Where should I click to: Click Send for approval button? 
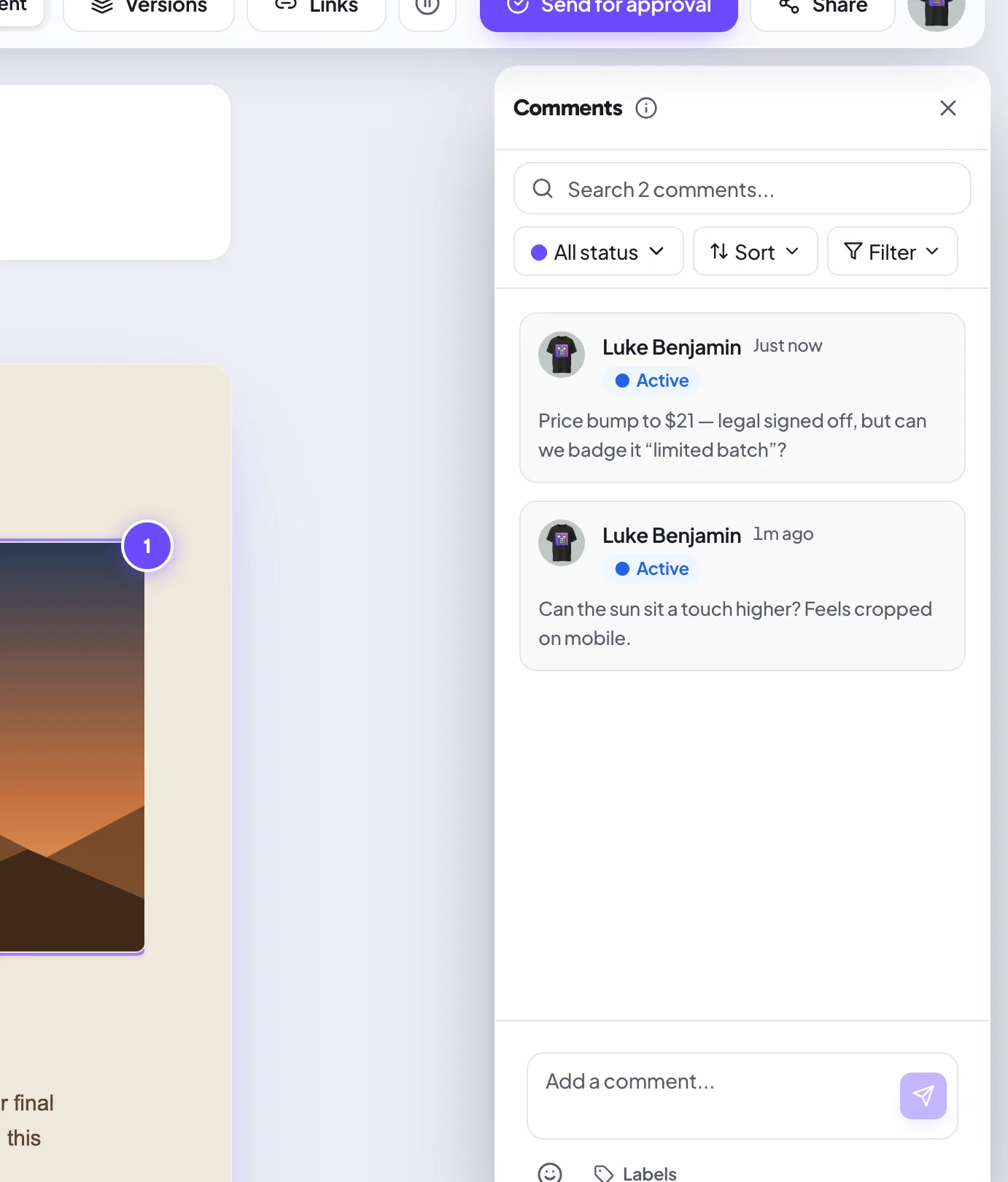[x=609, y=9]
